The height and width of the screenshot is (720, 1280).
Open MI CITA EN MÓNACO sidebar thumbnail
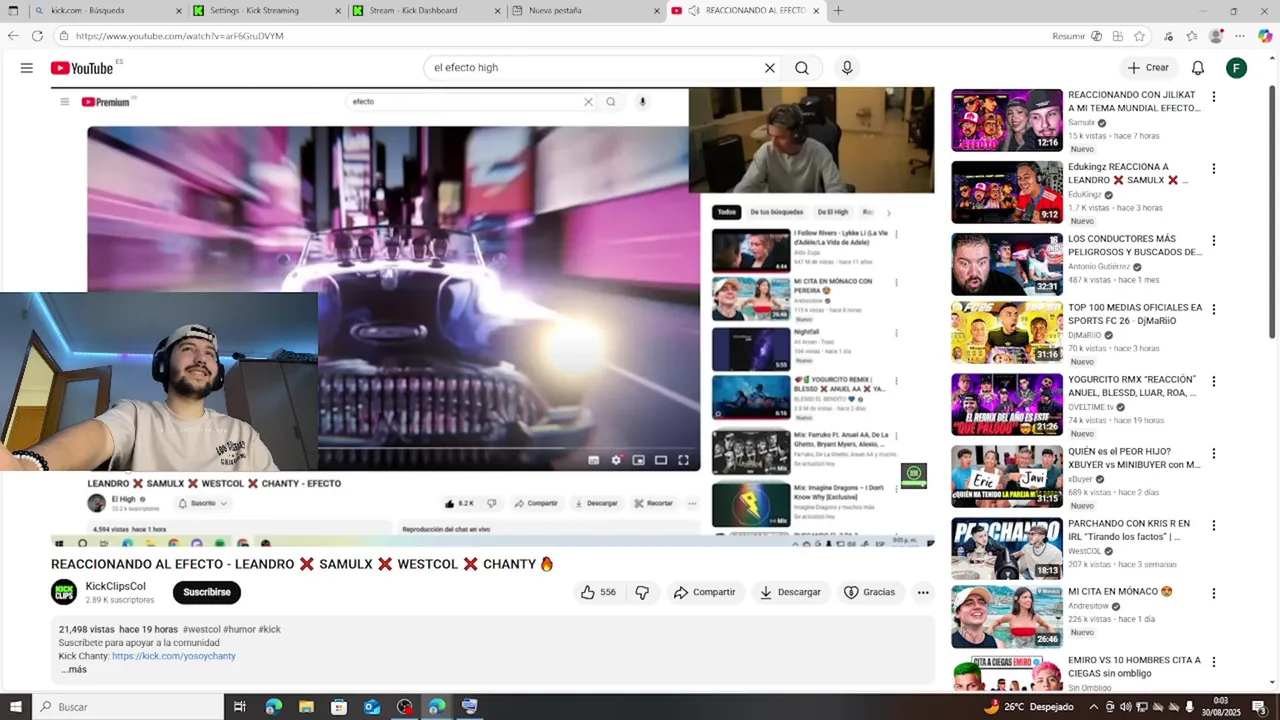tap(1007, 616)
